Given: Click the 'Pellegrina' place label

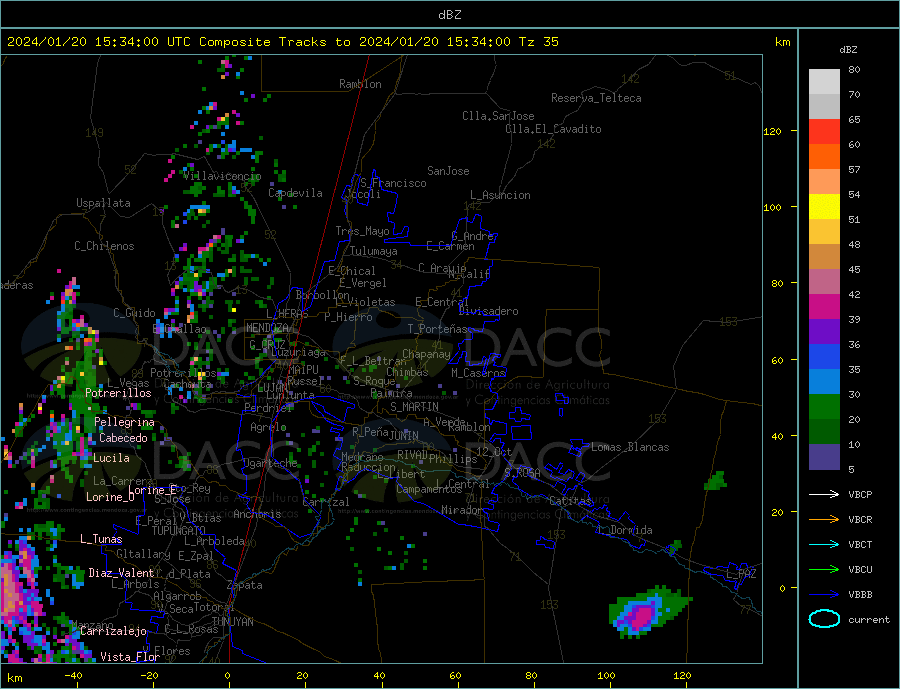Looking at the screenshot, I should (x=125, y=423).
